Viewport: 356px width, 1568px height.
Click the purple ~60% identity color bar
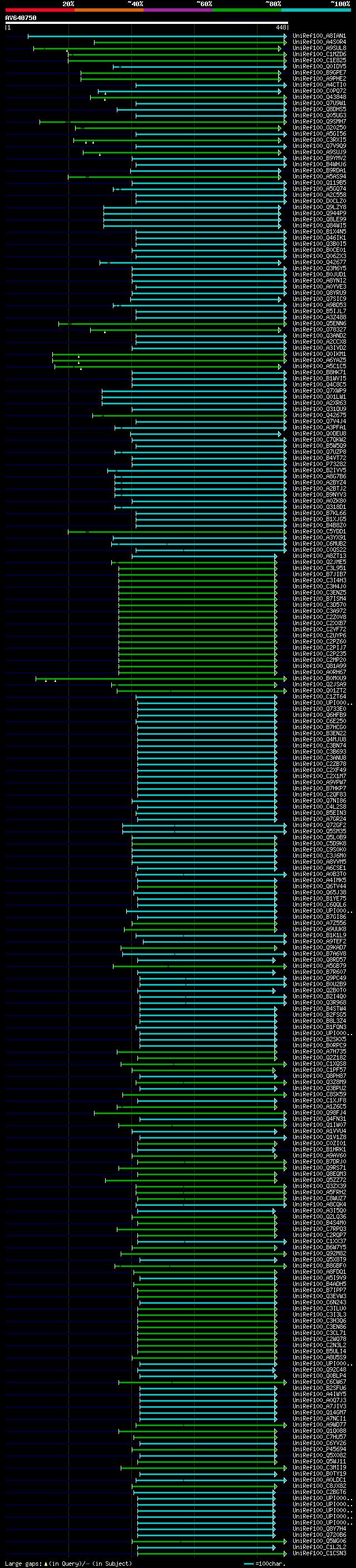pyautogui.click(x=179, y=10)
